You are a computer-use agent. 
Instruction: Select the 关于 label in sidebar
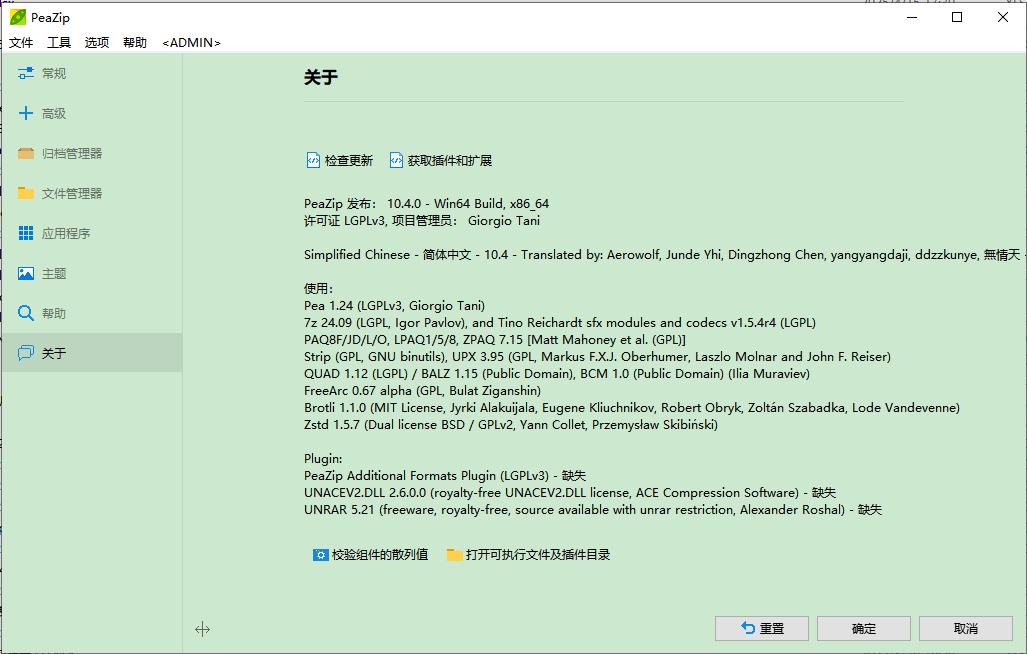click(54, 353)
